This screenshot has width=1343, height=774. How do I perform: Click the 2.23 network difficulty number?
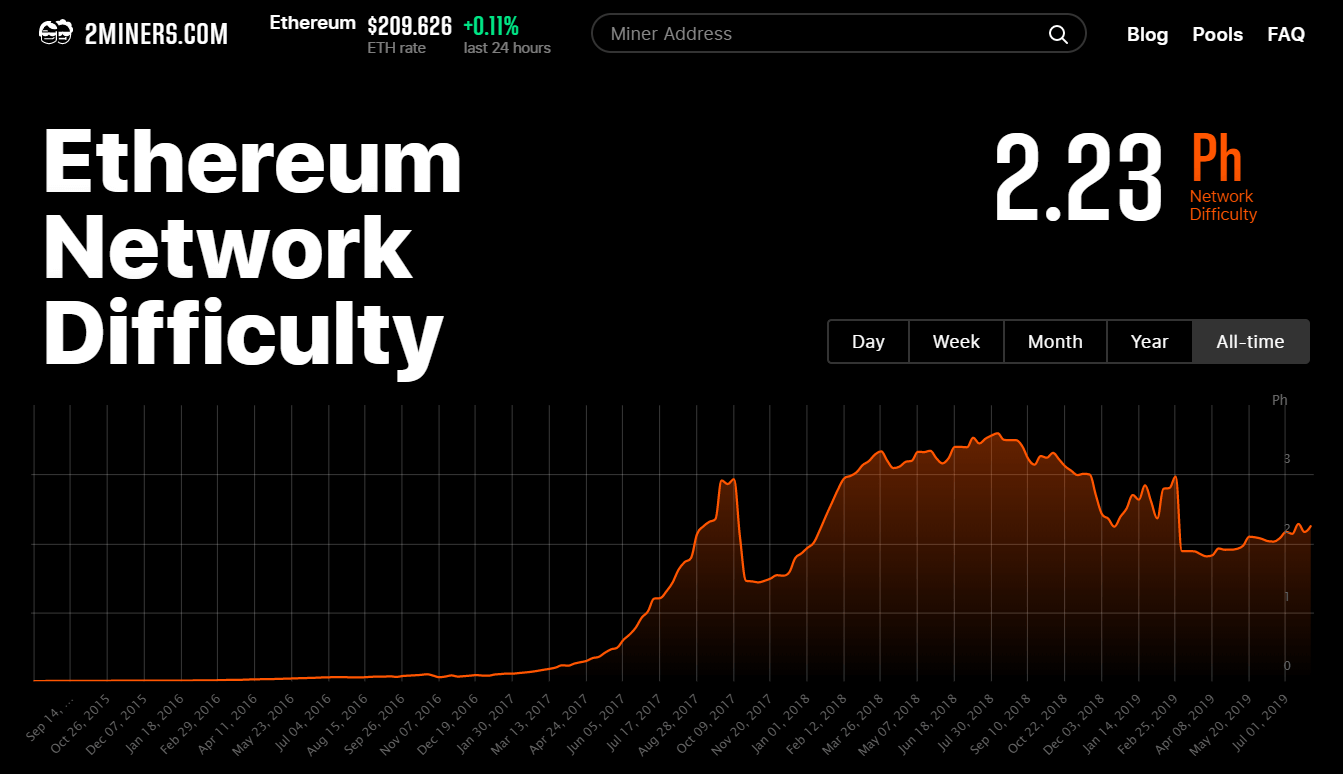[1079, 180]
